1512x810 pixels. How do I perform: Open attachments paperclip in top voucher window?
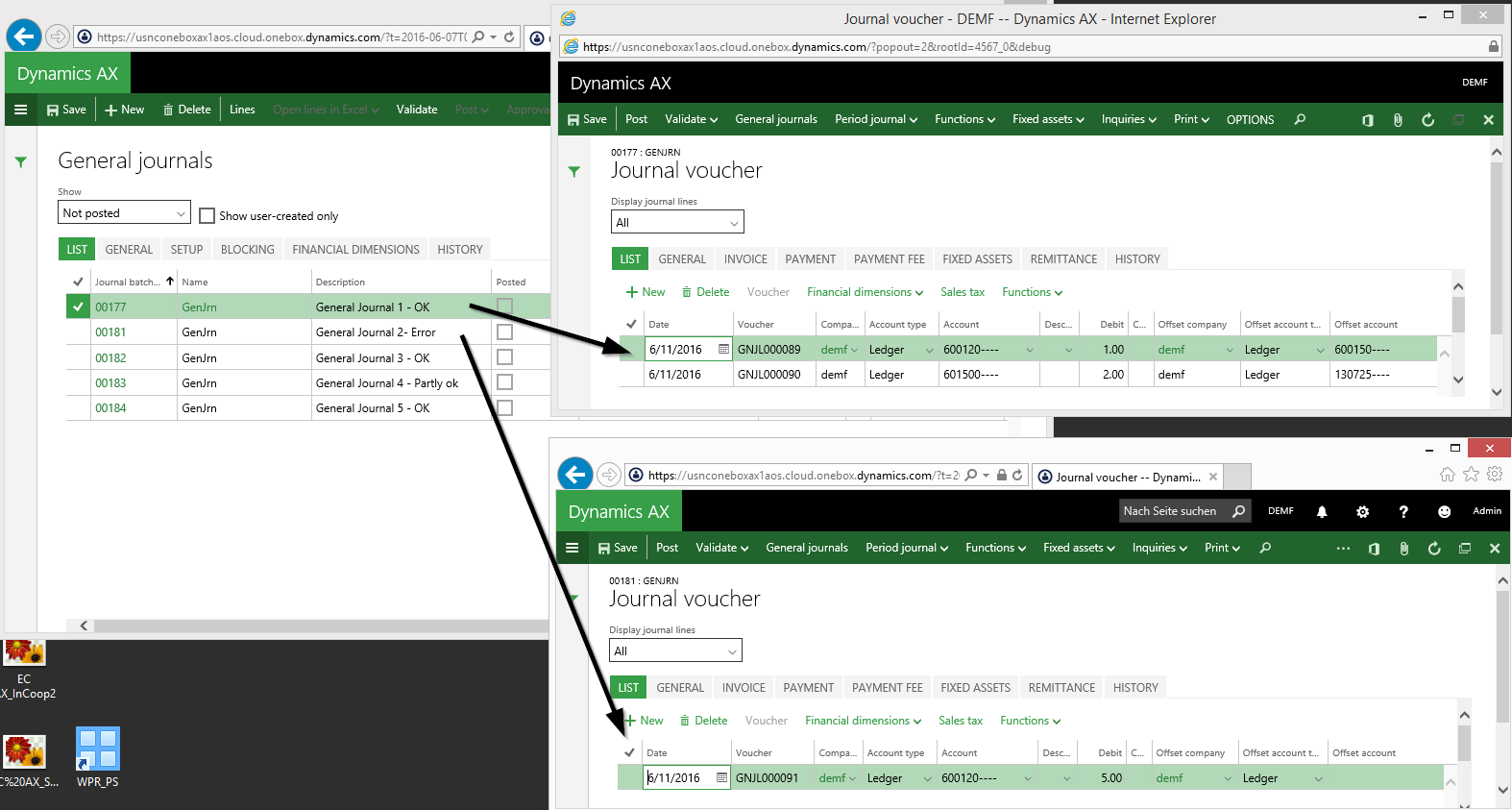click(1398, 120)
